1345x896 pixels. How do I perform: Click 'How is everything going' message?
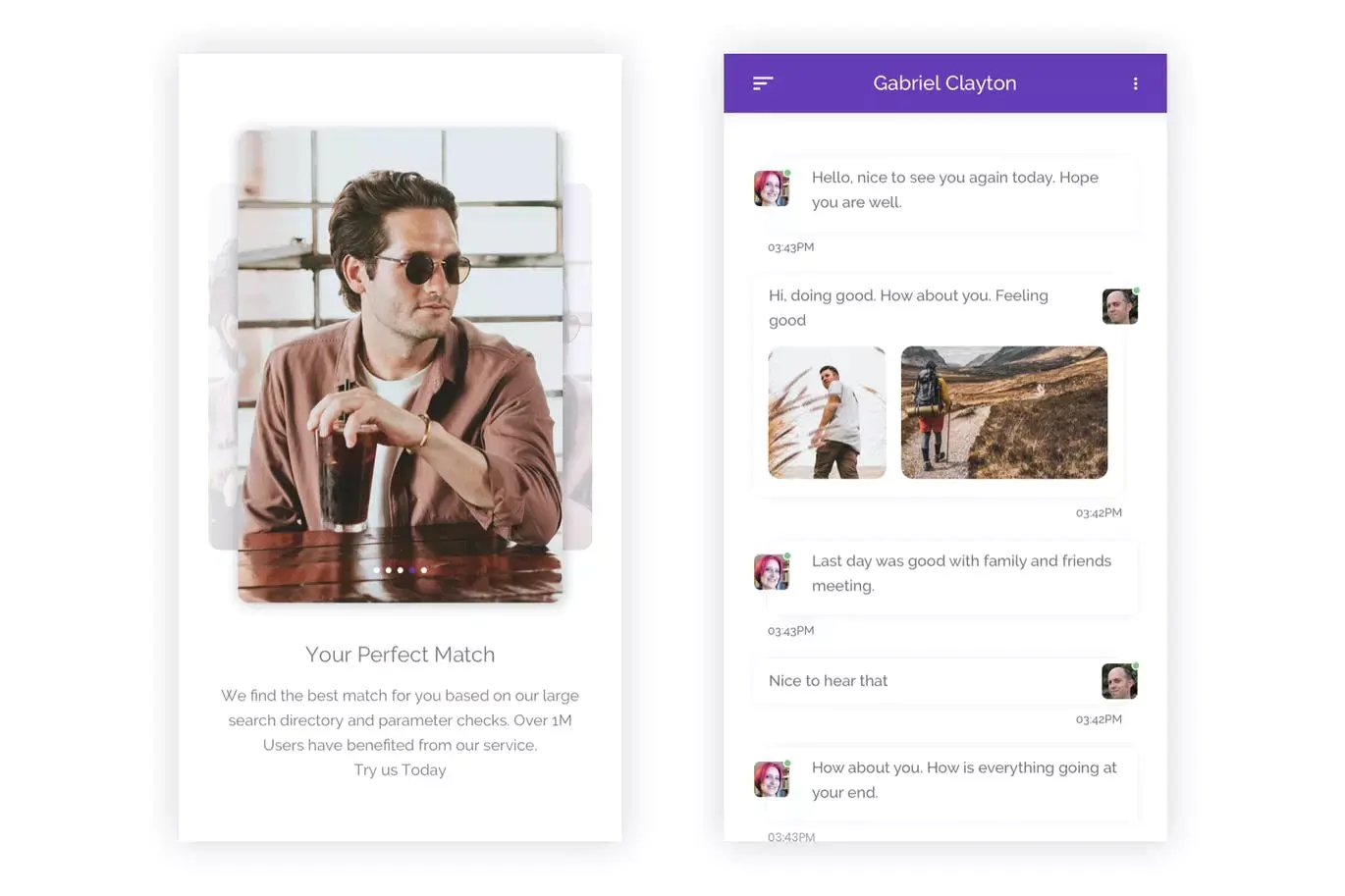click(964, 780)
